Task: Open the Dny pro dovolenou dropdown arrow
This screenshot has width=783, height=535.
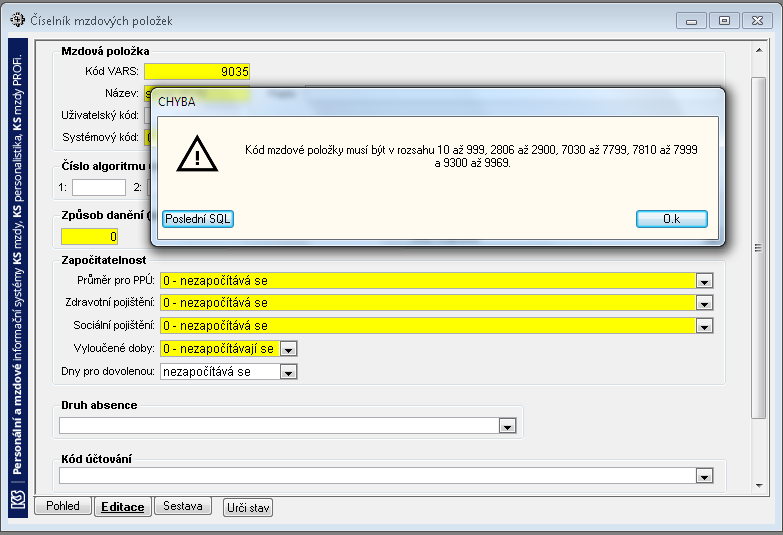Action: (289, 372)
